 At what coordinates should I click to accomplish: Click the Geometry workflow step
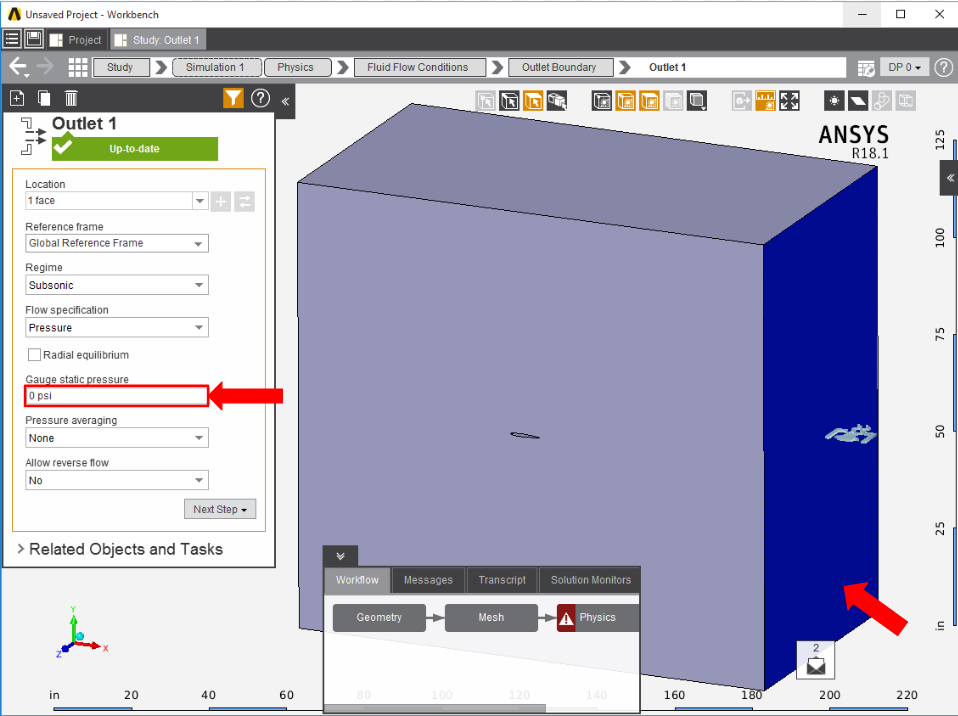pyautogui.click(x=379, y=618)
